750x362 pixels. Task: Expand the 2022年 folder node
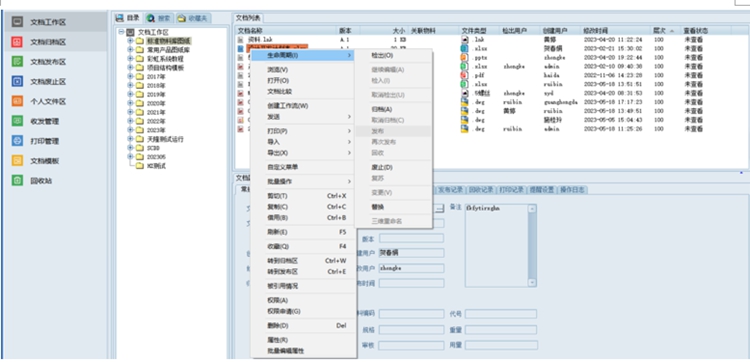point(130,121)
